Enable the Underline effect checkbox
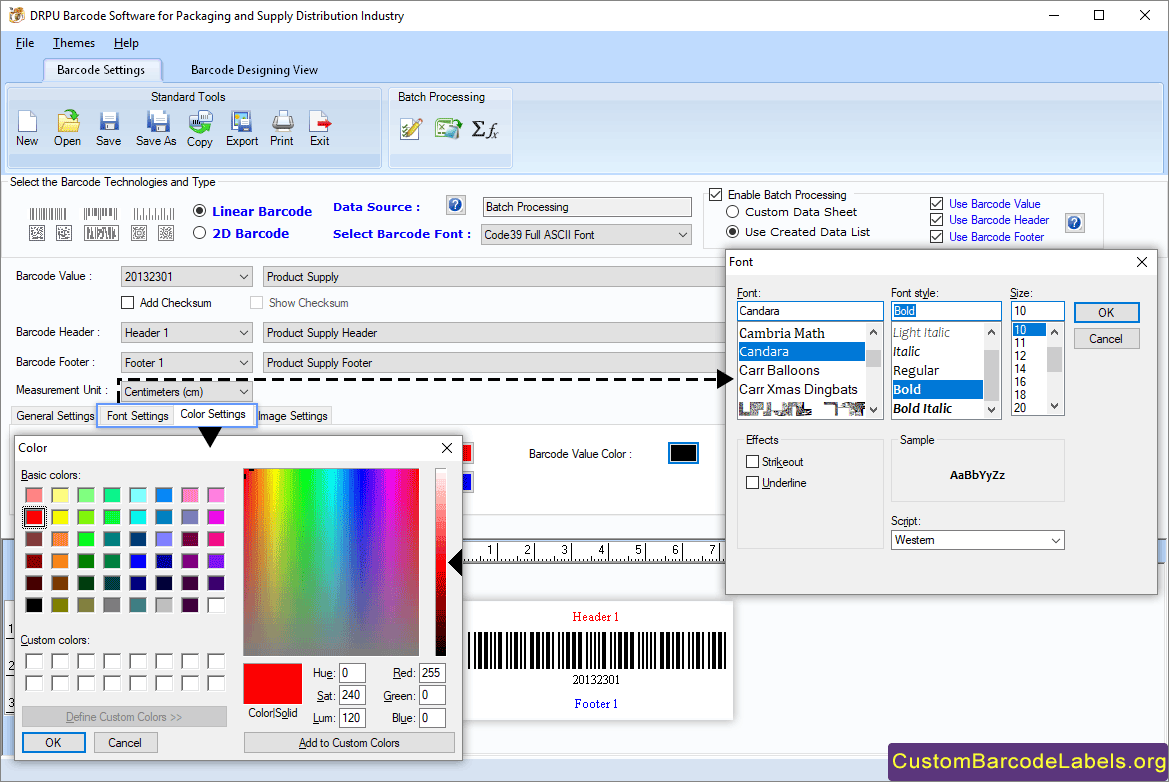The image size is (1169, 782). (x=752, y=482)
